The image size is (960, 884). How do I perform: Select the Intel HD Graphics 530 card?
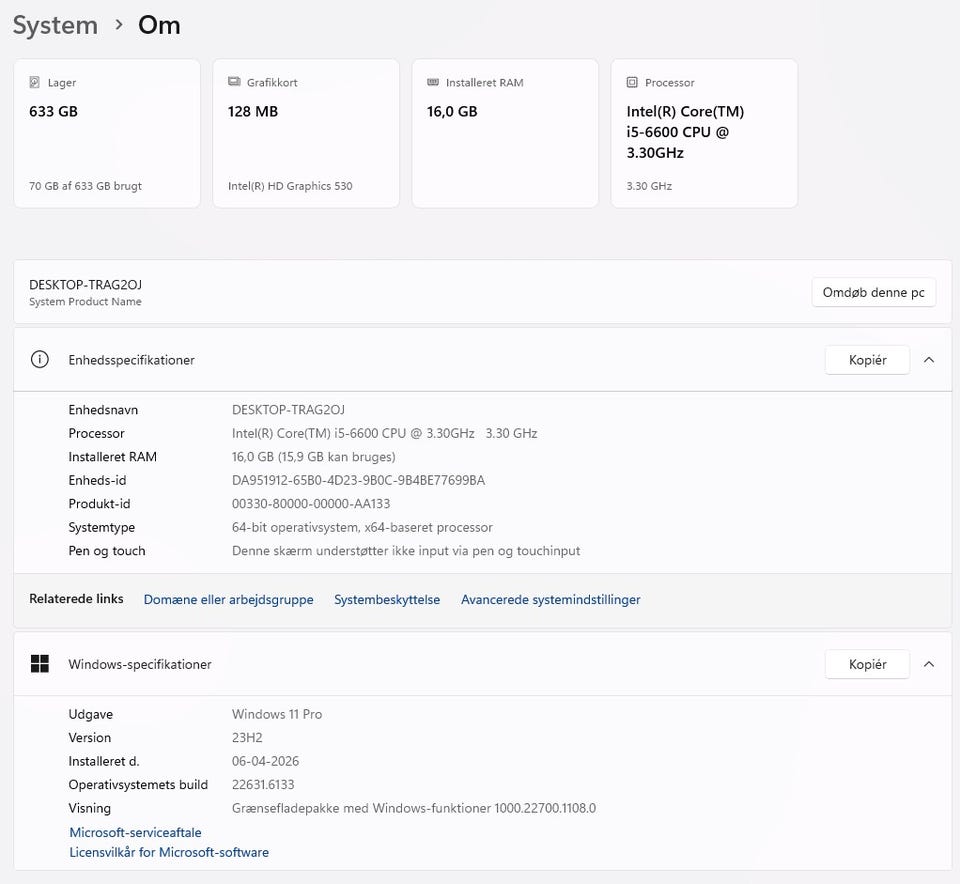click(306, 134)
